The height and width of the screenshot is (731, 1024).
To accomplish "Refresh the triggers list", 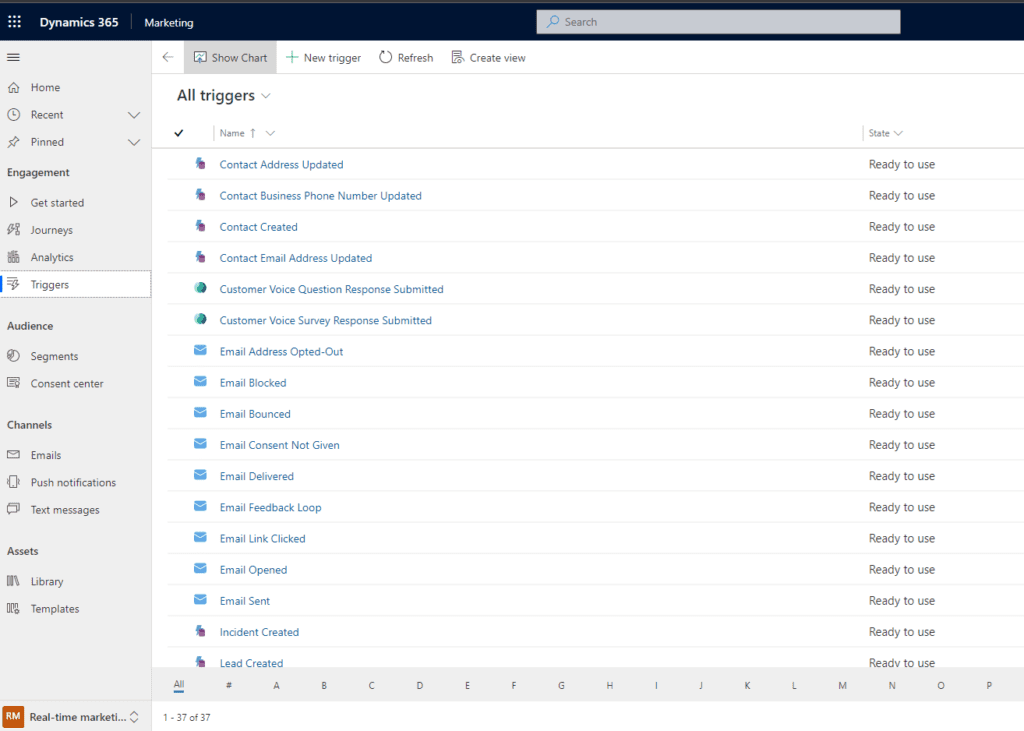I will tap(406, 57).
